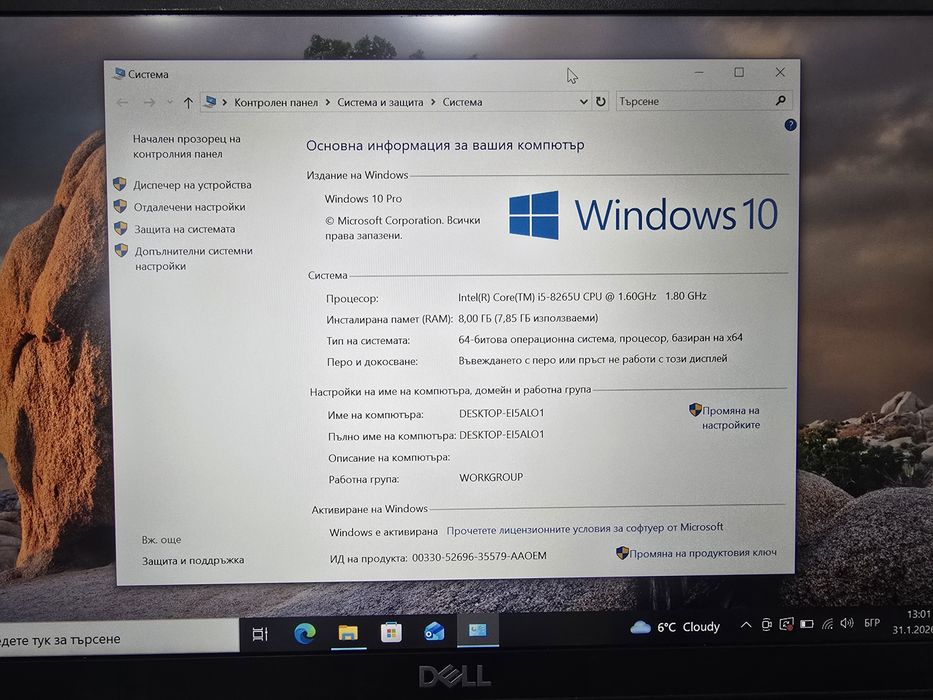Image resolution: width=933 pixels, height=700 pixels.
Task: Click shield icon beside Промяна на продуктовия ключ
Action: 622,553
